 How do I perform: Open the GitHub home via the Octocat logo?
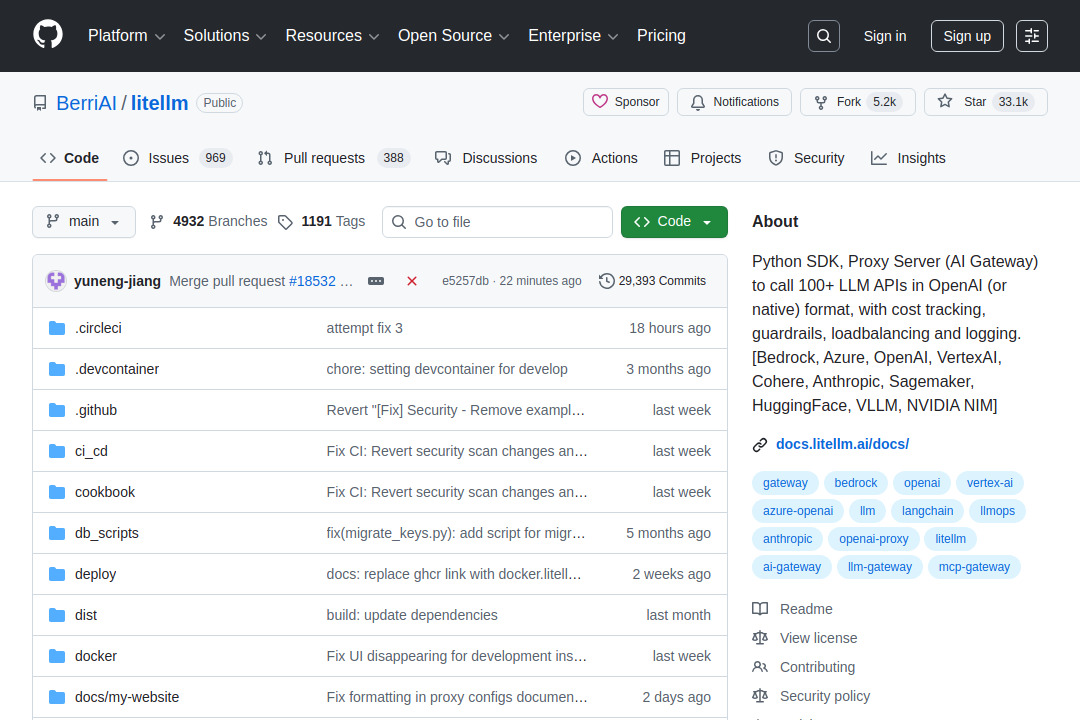tap(47, 35)
